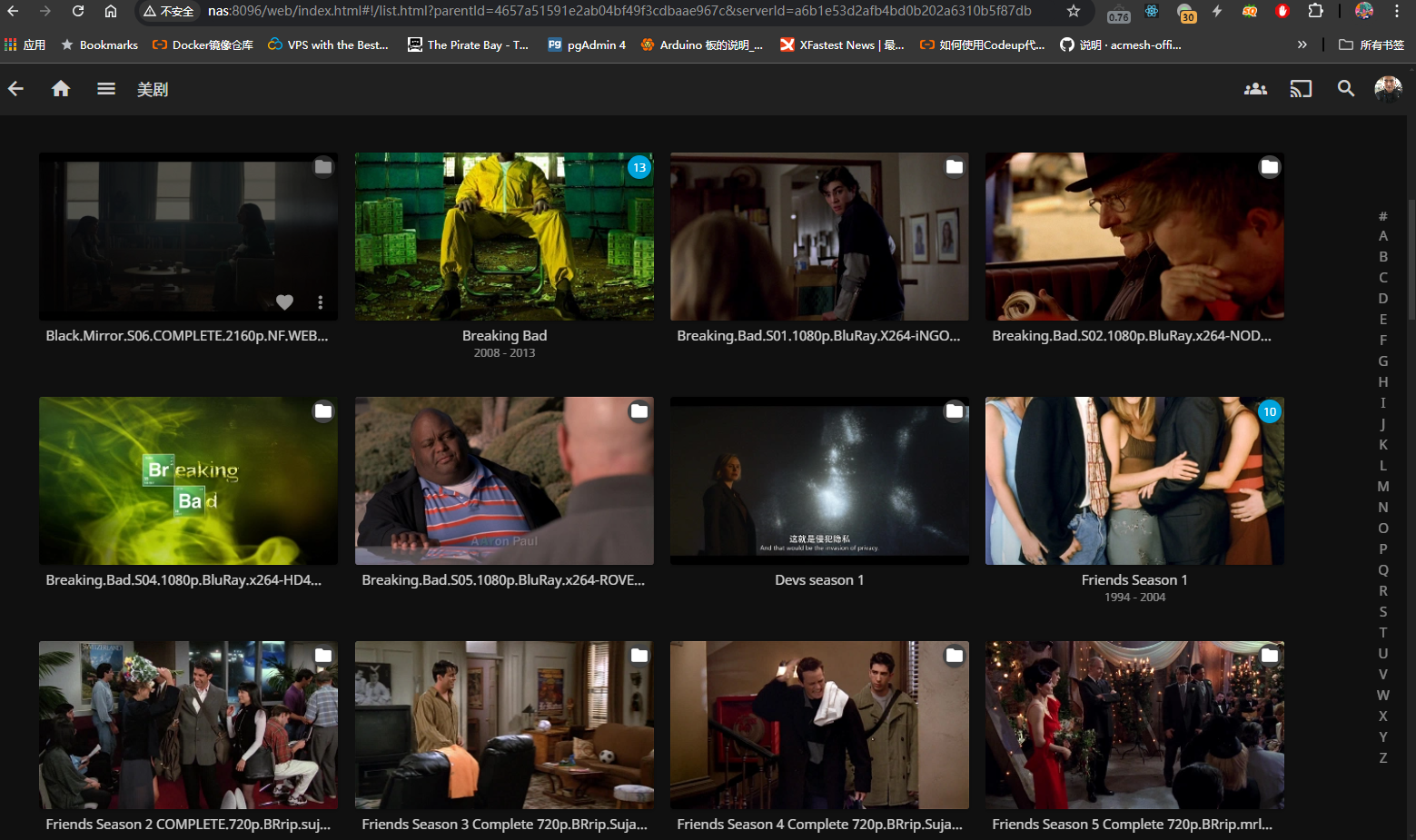Open Friends Season 2 COMPLETE thumbnail

point(188,725)
